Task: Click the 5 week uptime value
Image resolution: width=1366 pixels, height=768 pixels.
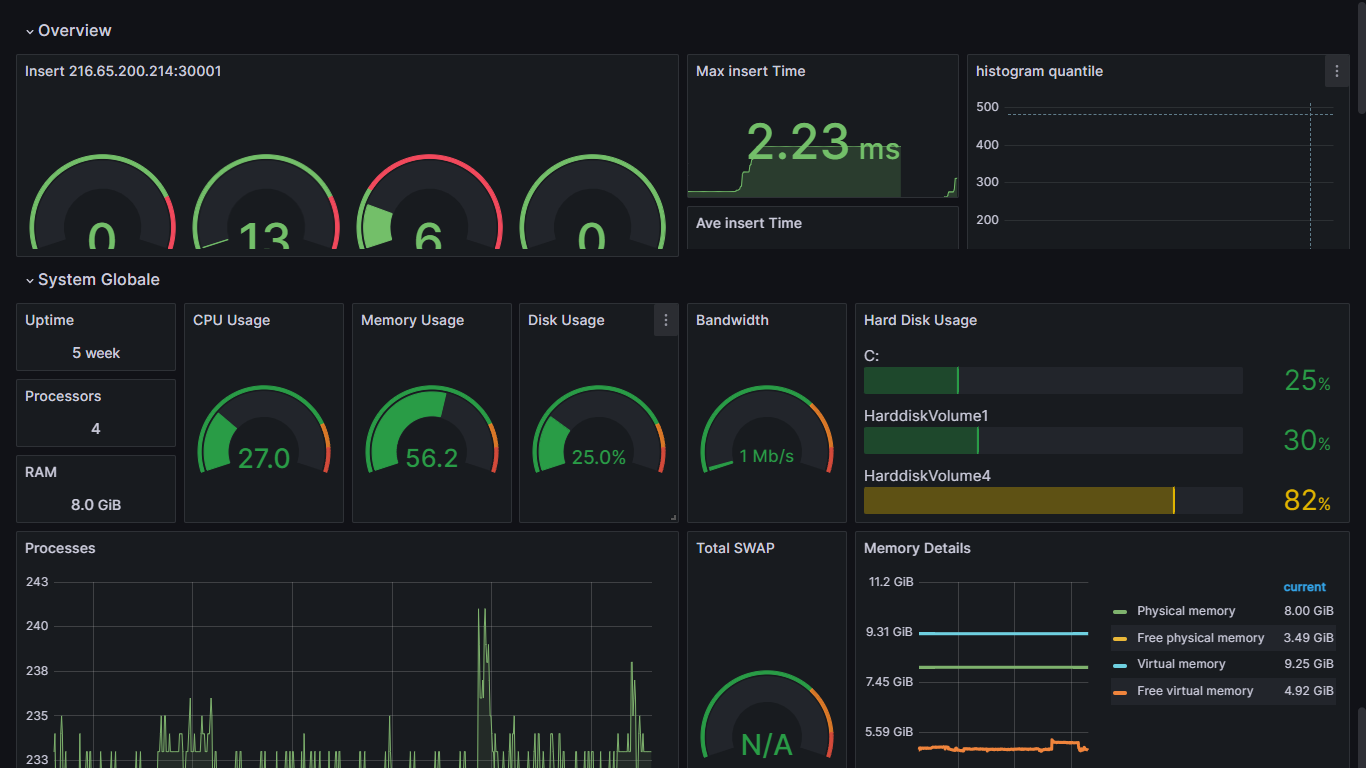Action: pos(96,353)
